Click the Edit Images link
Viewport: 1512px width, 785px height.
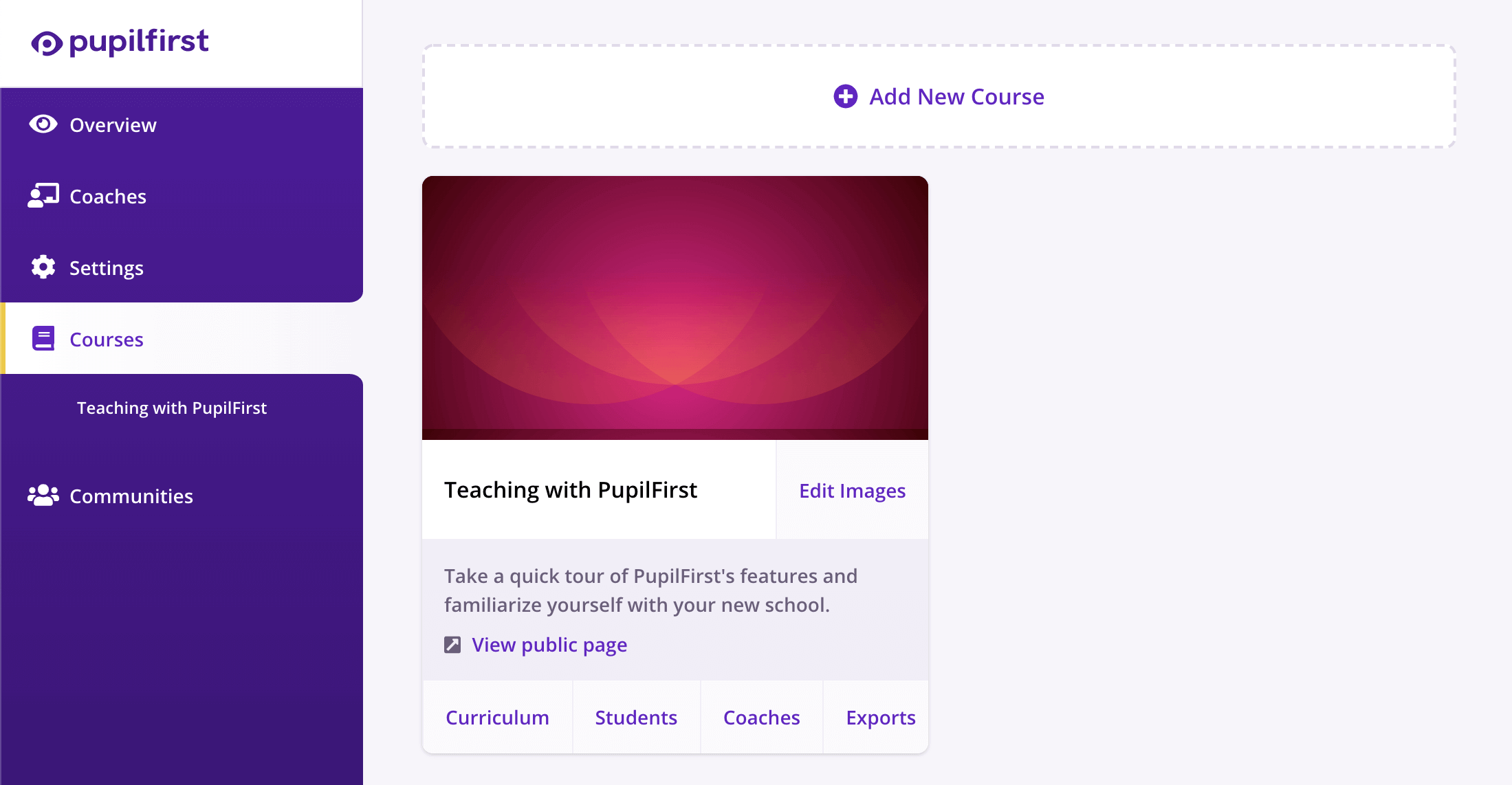coord(852,490)
